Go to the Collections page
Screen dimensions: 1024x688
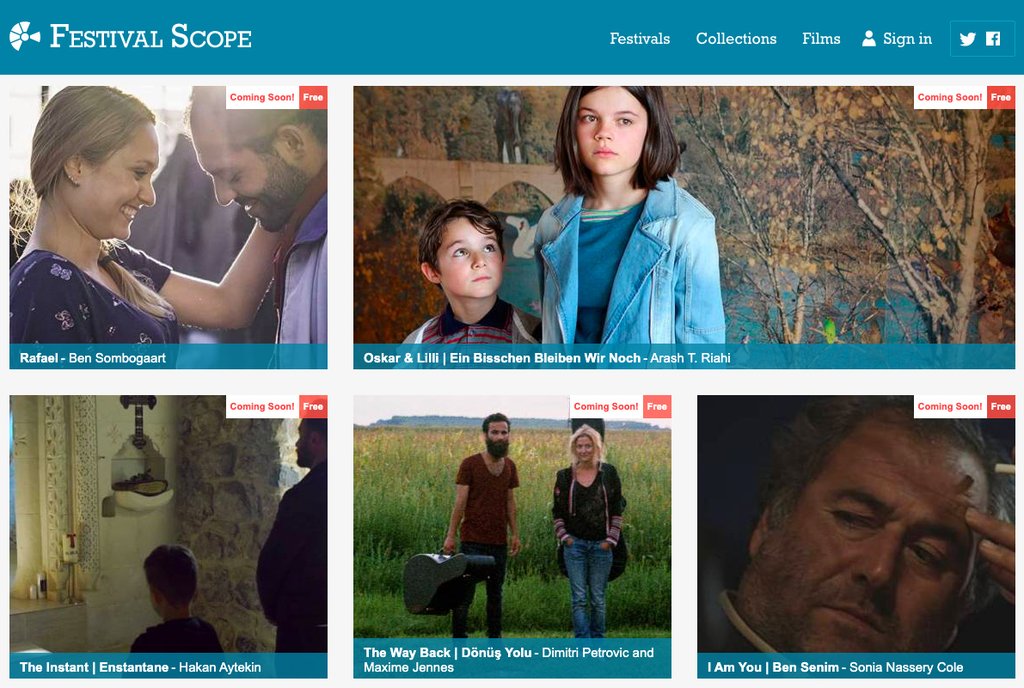[736, 39]
